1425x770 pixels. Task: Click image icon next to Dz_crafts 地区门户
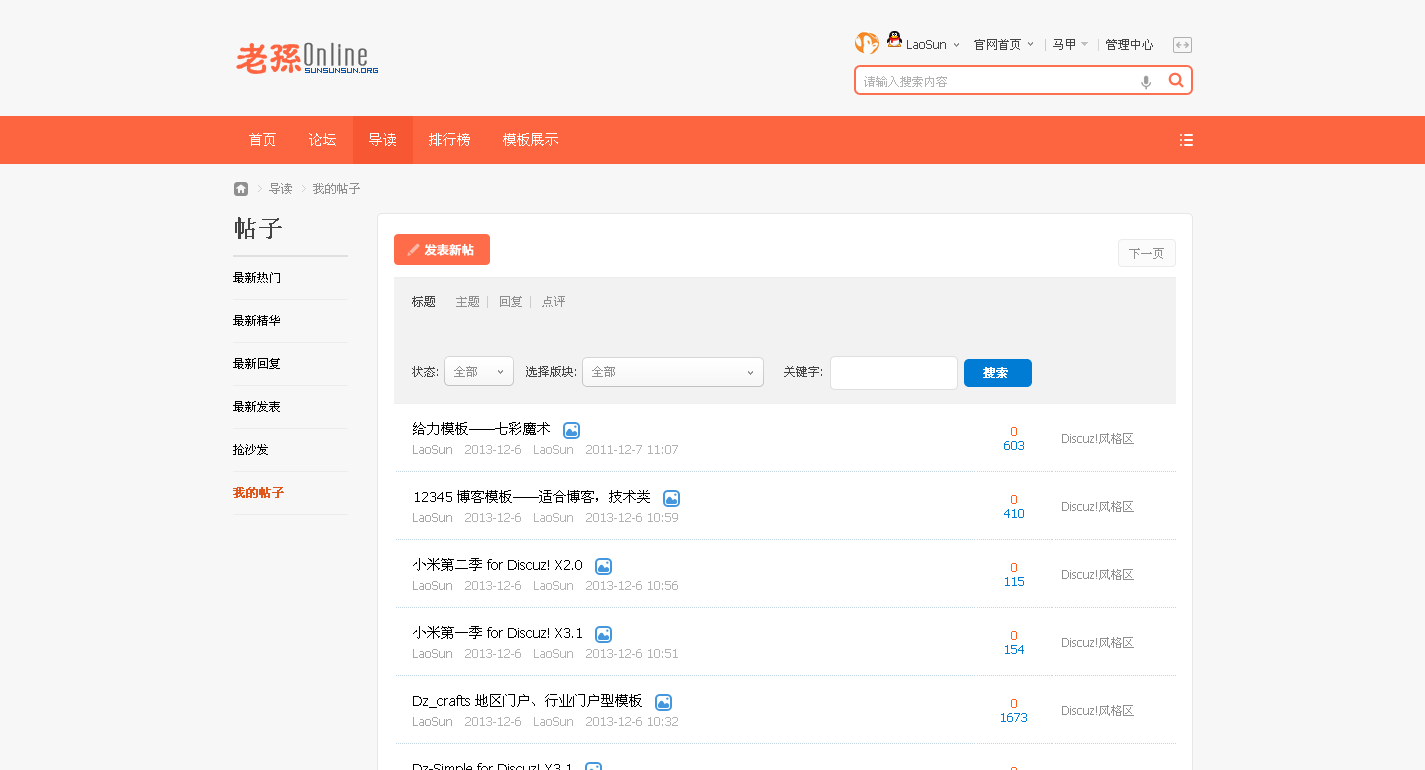[663, 702]
